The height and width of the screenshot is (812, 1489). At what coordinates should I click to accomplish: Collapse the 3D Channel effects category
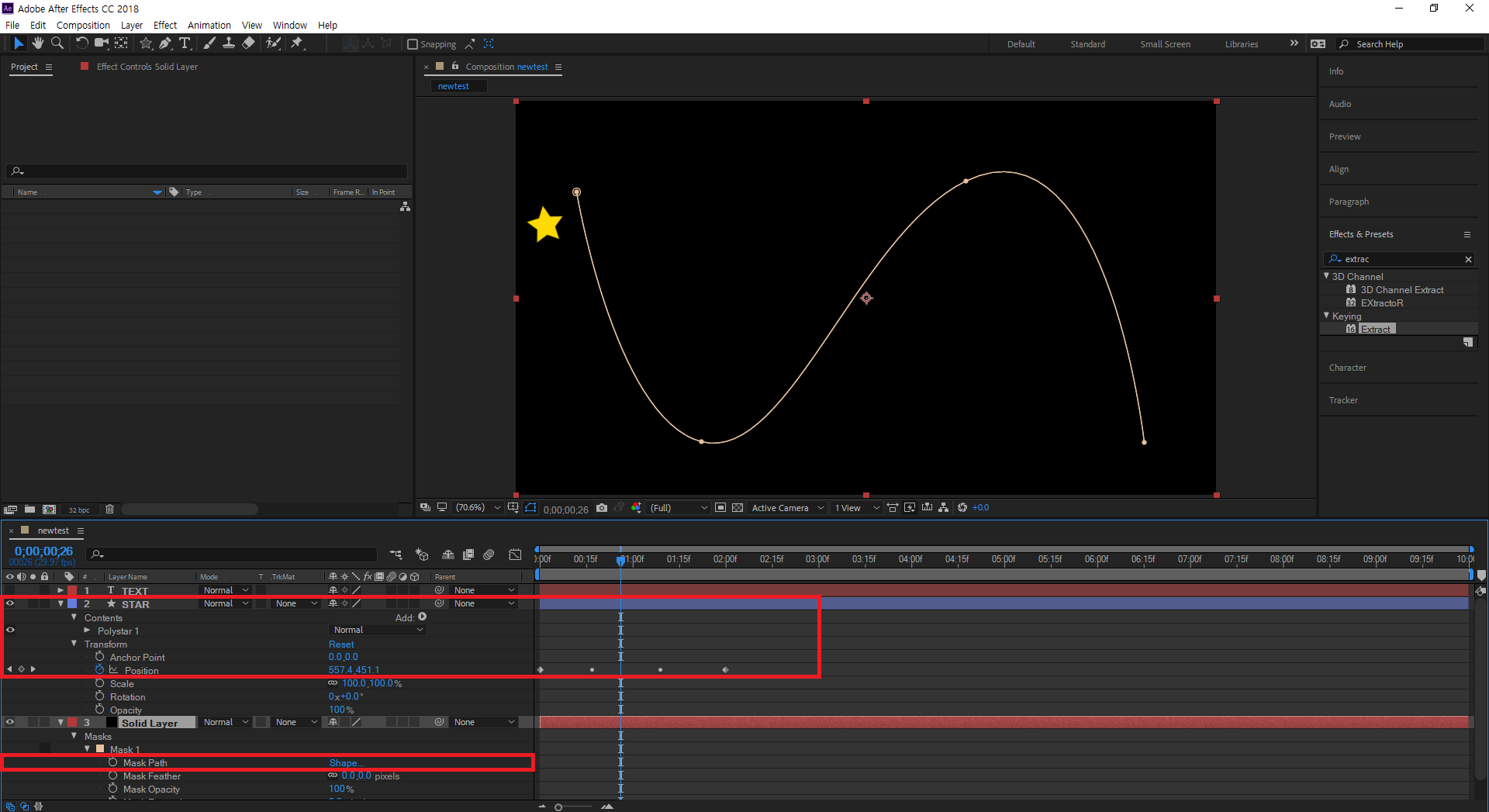click(x=1326, y=276)
